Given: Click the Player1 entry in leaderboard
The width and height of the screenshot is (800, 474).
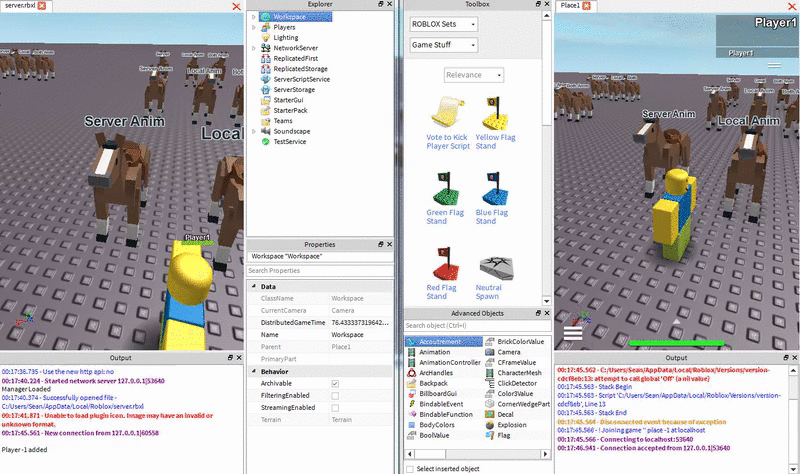Looking at the screenshot, I should (757, 53).
